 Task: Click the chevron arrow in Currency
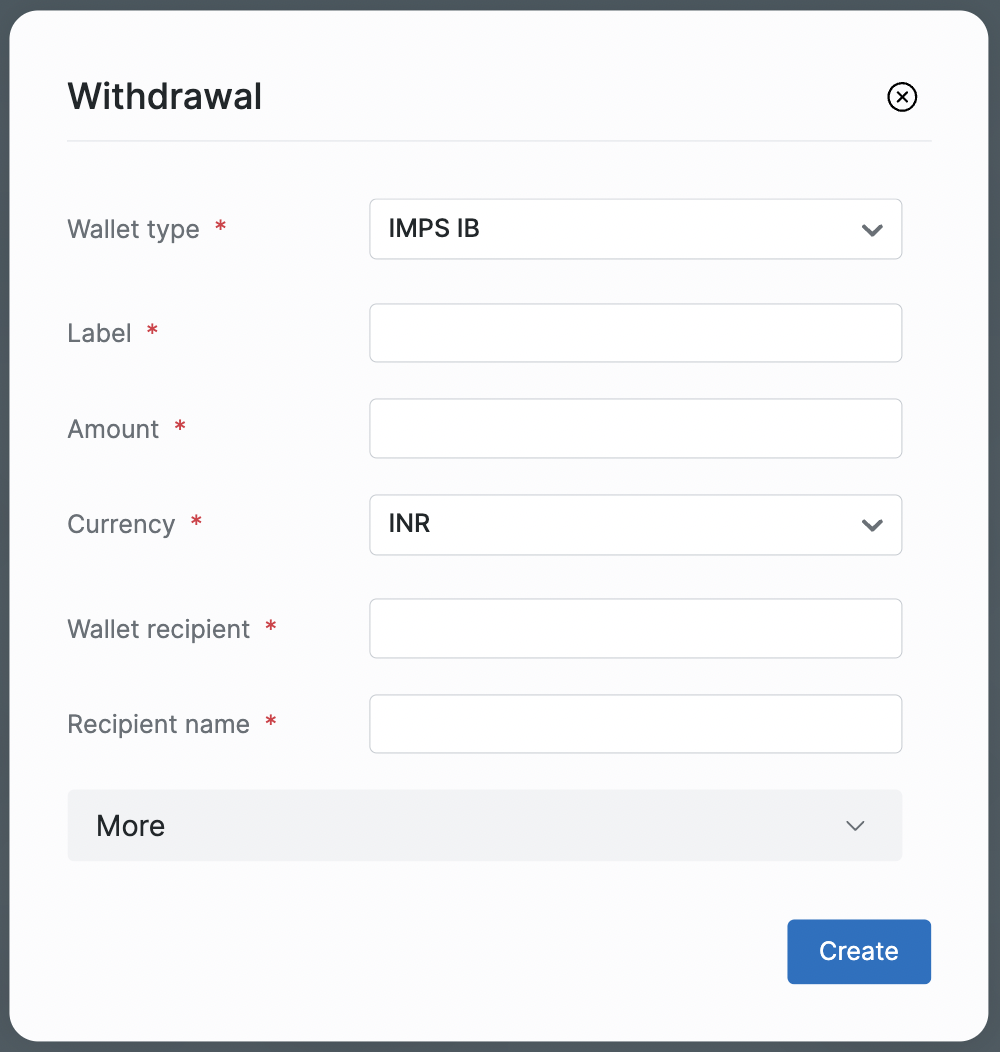pyautogui.click(x=872, y=525)
